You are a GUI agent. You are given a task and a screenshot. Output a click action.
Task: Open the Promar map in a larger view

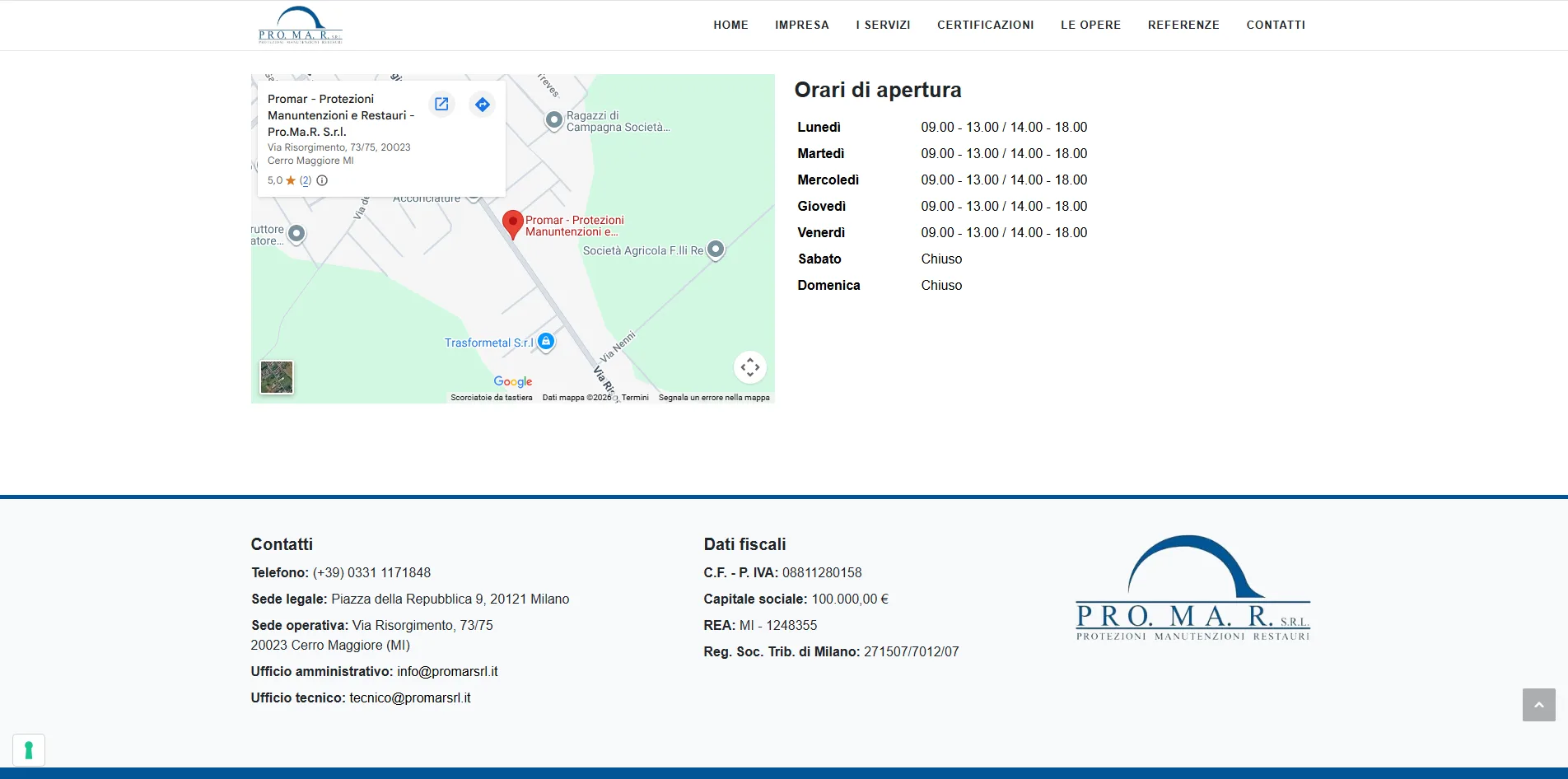point(441,105)
